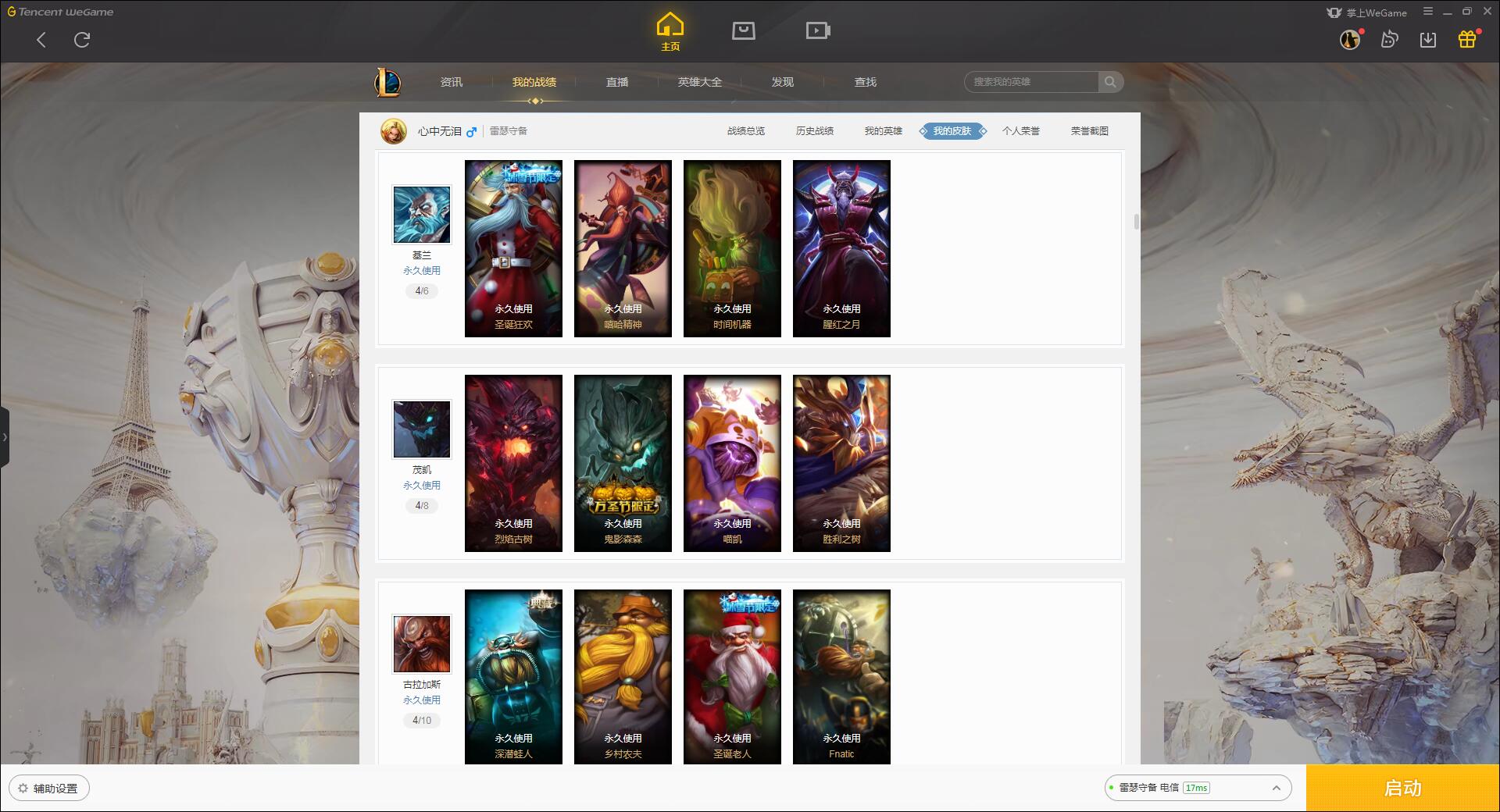Open the 喵凯 skin card
Viewport: 1500px width, 812px height.
pos(732,463)
